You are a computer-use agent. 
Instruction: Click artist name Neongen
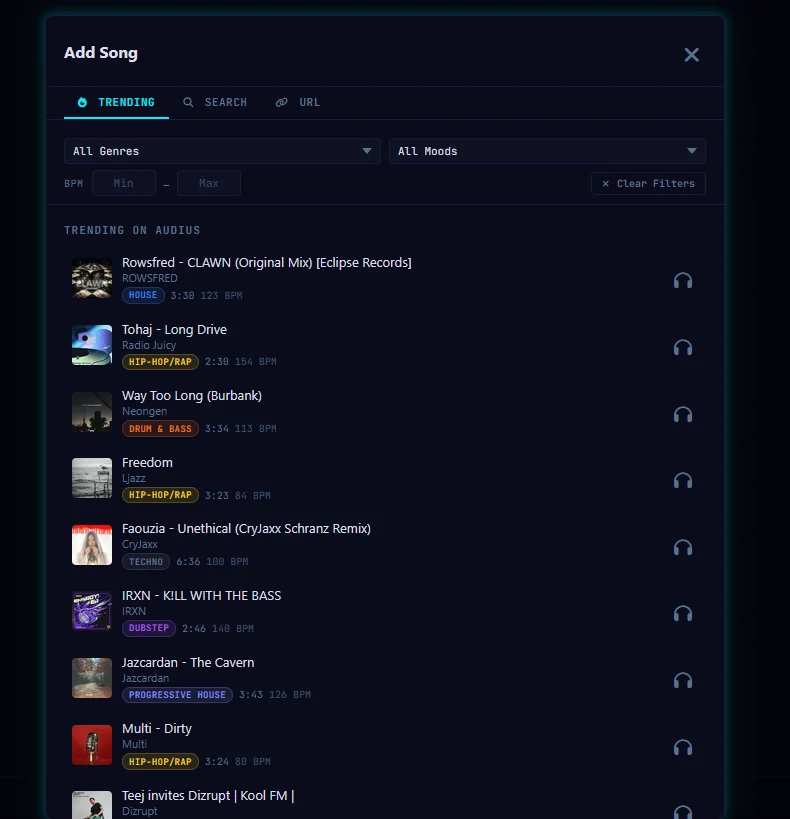[145, 412]
